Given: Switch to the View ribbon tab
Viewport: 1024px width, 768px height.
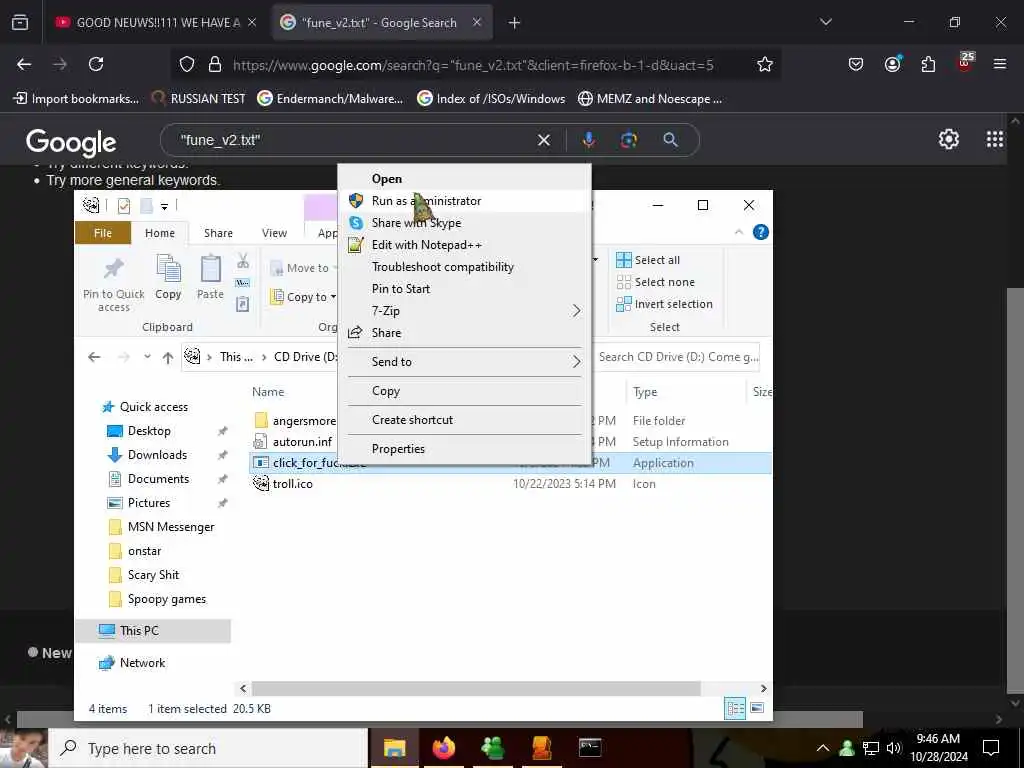Looking at the screenshot, I should click(x=274, y=233).
